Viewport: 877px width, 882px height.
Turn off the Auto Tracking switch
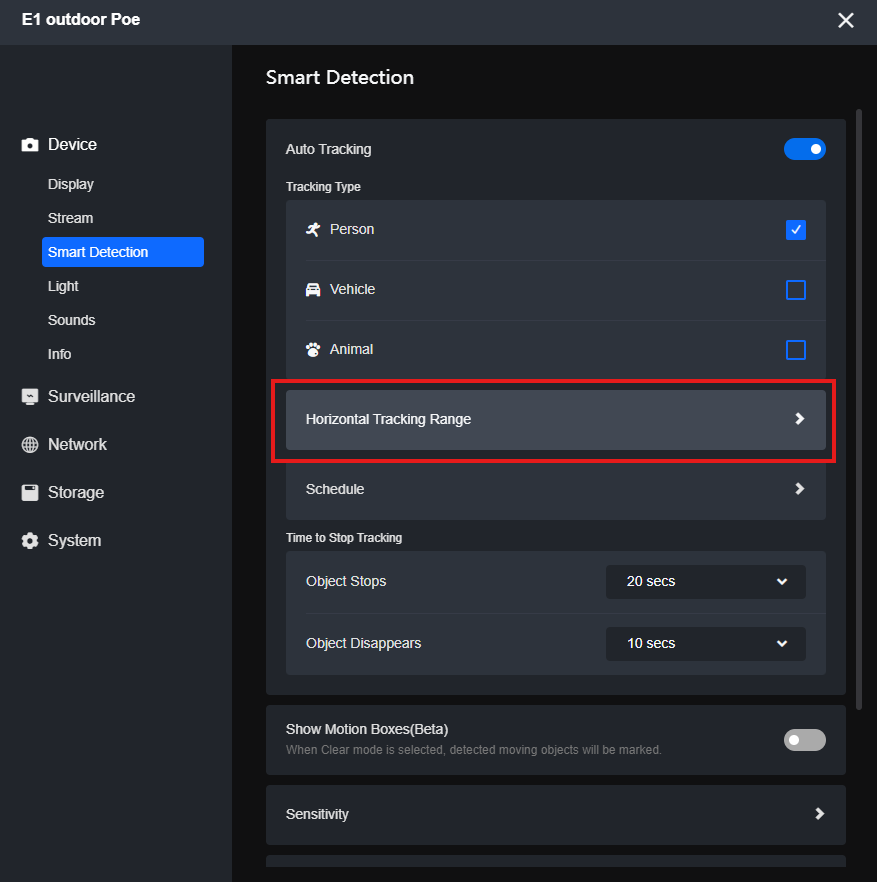pos(804,149)
